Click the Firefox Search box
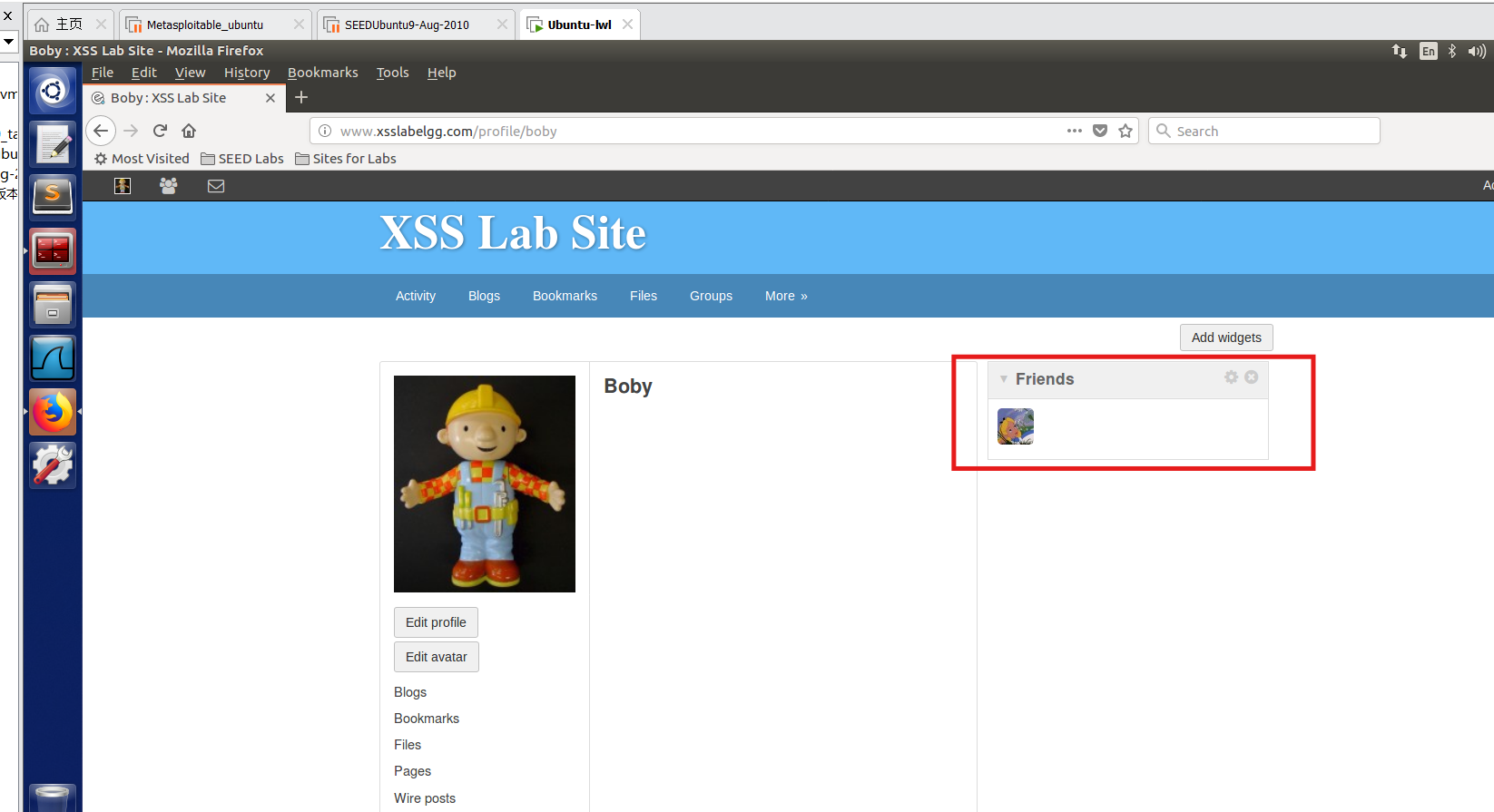Screen dimensions: 1494x812 click(1264, 131)
